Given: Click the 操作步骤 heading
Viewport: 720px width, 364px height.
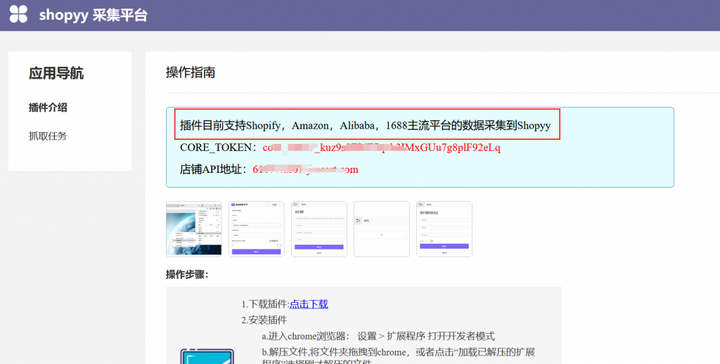Looking at the screenshot, I should (187, 274).
